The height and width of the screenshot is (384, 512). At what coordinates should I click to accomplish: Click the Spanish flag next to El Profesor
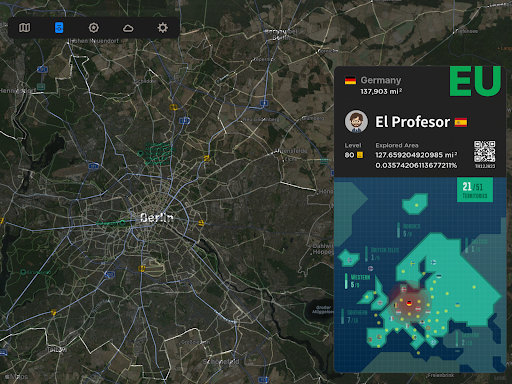pyautogui.click(x=461, y=122)
